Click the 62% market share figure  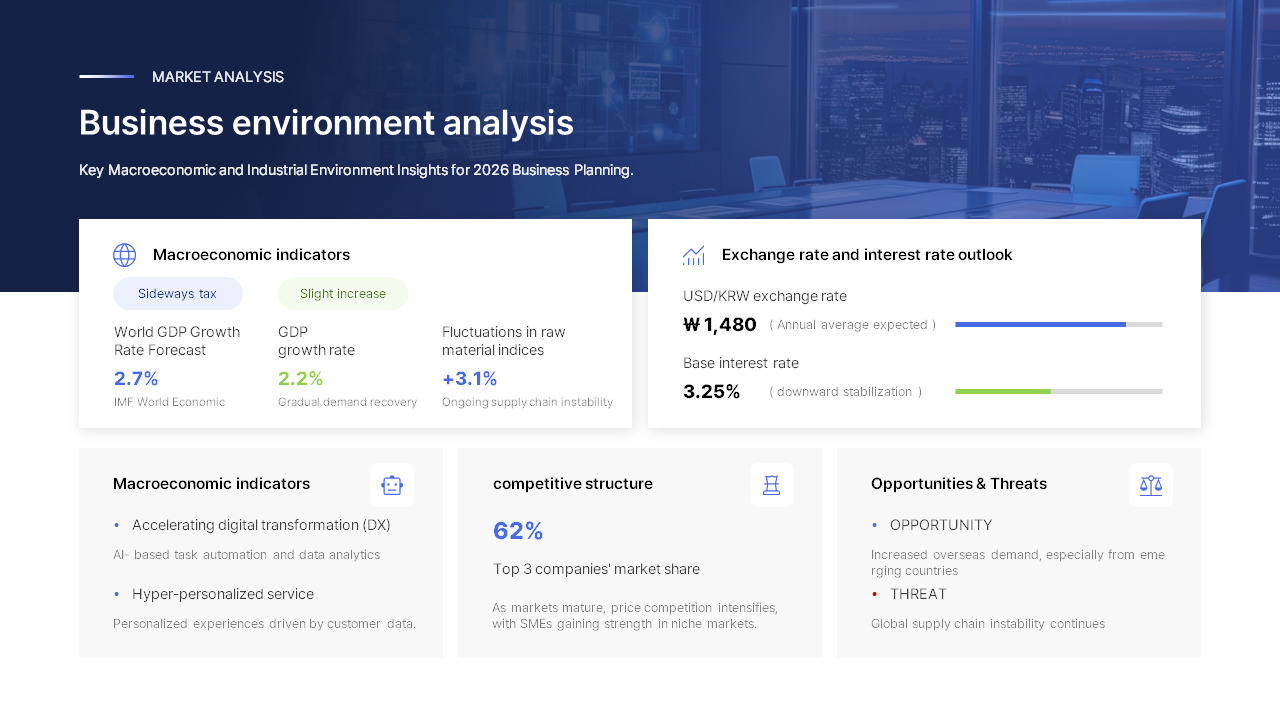coord(518,531)
